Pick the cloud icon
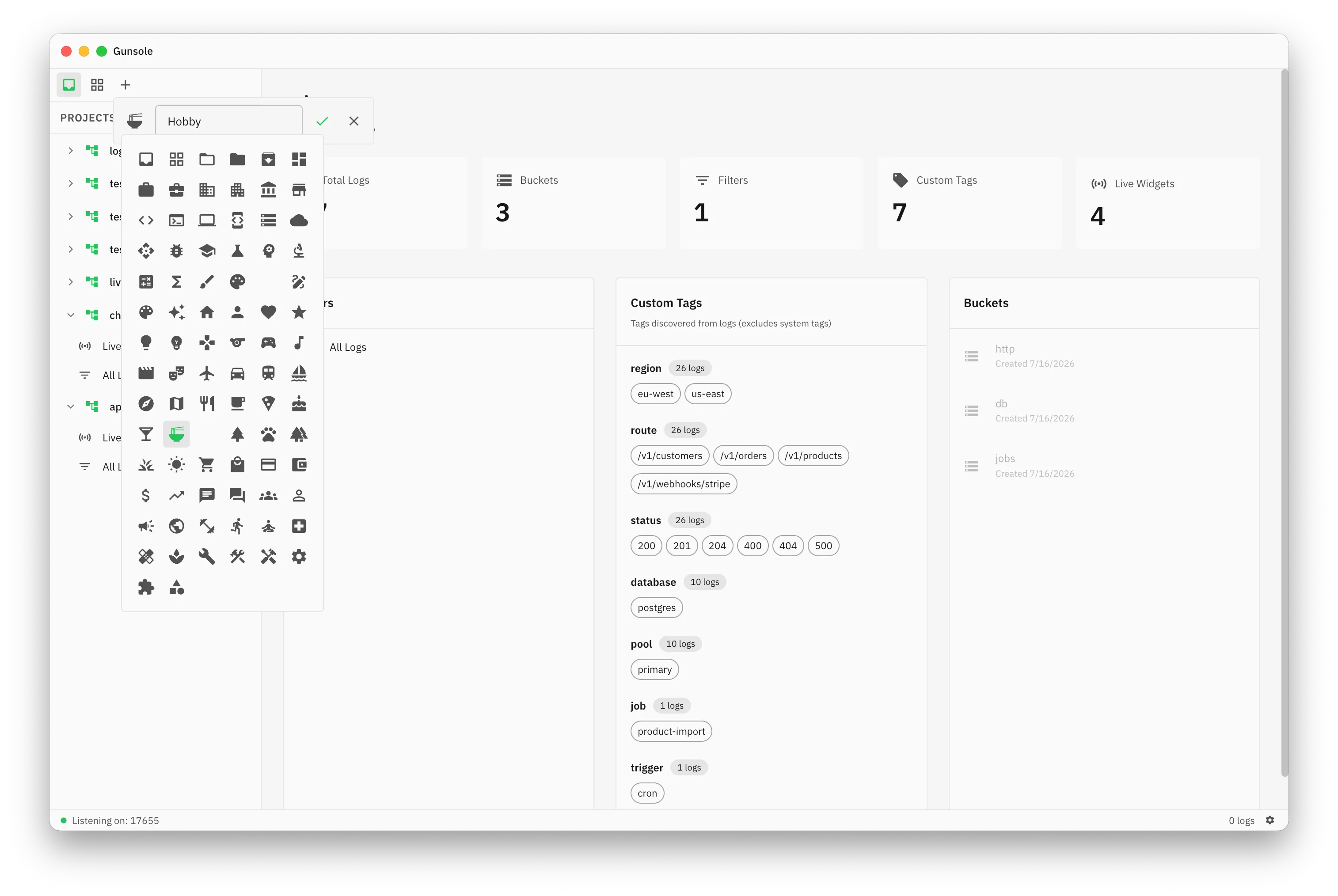The image size is (1338, 896). 299,220
